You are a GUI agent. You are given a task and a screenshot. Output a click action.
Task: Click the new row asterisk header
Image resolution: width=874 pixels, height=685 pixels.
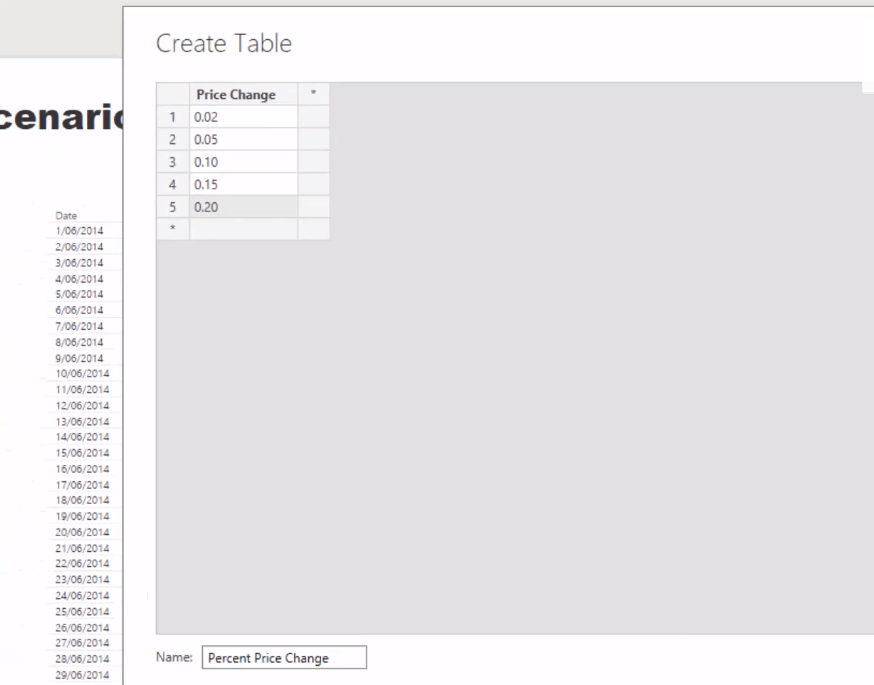click(x=173, y=229)
